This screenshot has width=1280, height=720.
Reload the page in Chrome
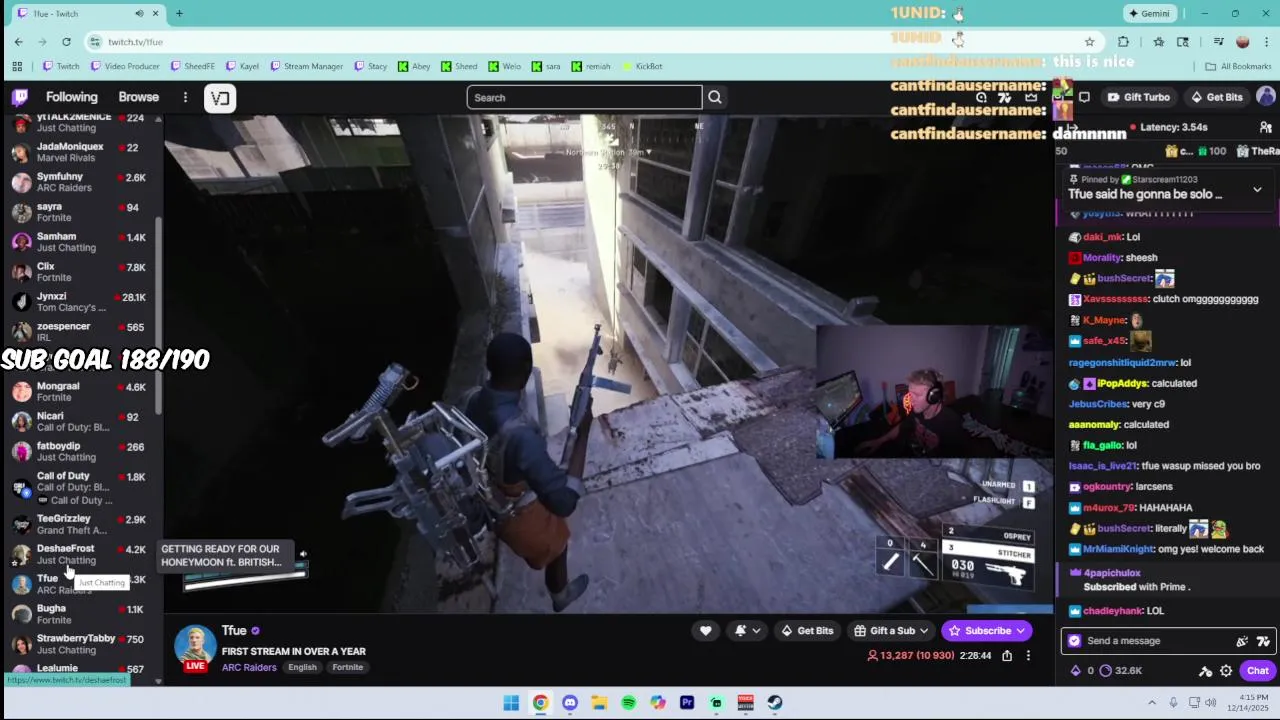tap(66, 41)
